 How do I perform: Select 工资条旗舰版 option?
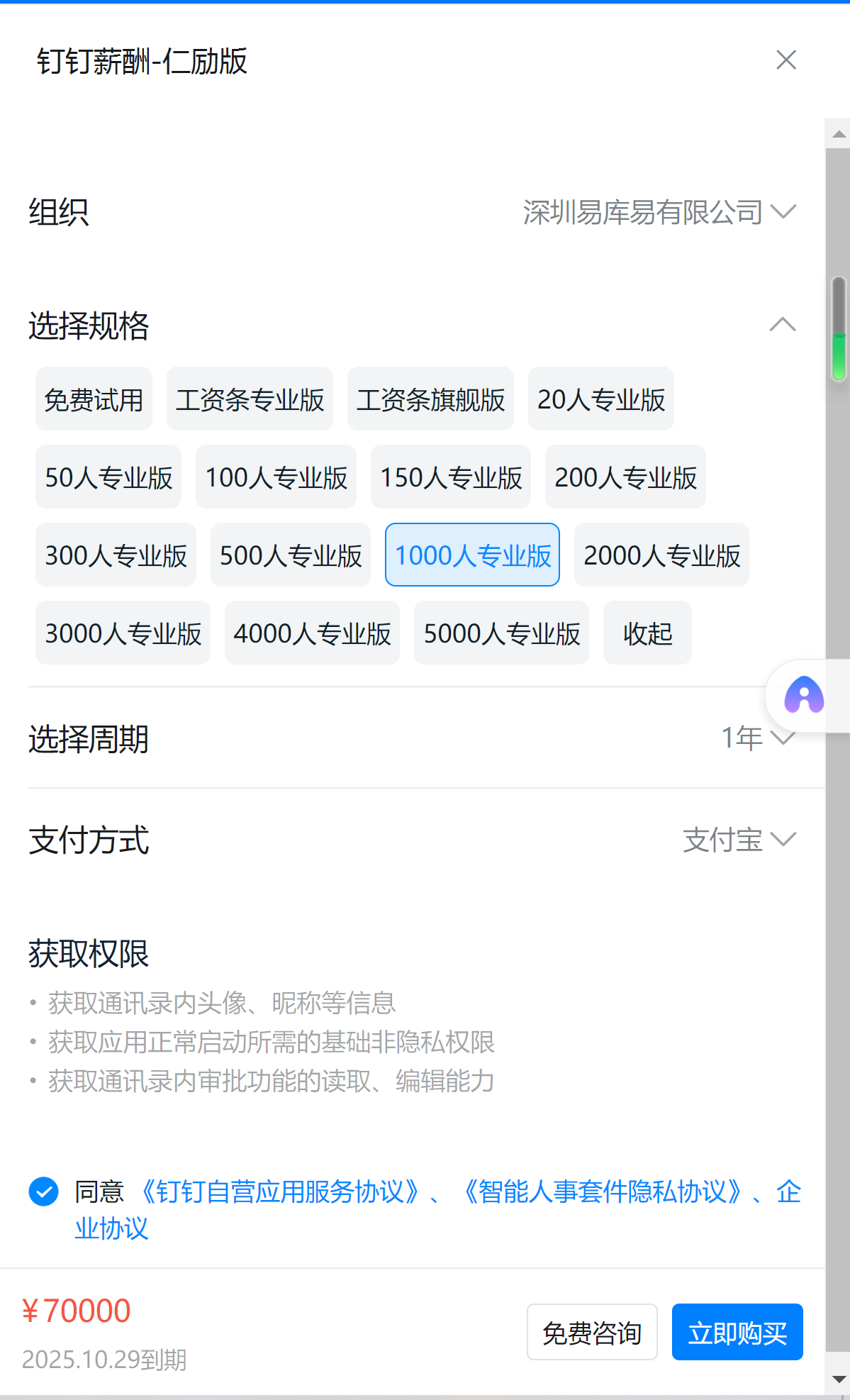(x=430, y=399)
